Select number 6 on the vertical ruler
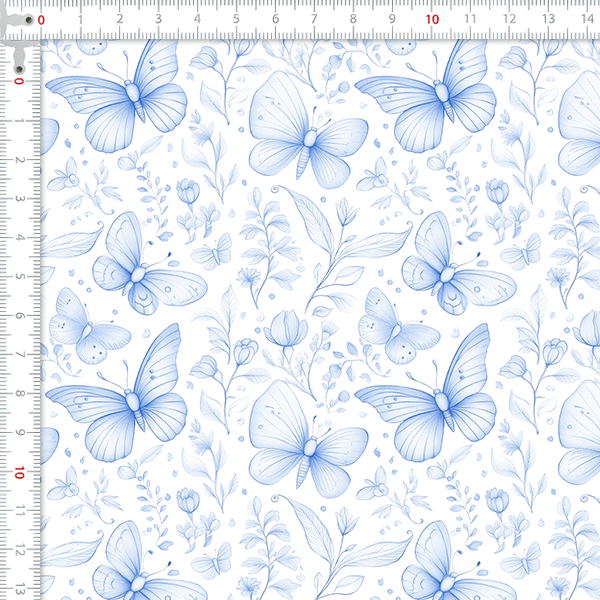600x600 pixels. [19, 316]
